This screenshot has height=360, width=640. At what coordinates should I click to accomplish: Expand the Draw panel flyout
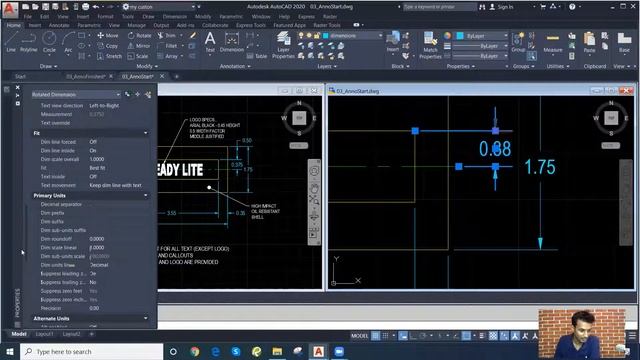(x=49, y=66)
